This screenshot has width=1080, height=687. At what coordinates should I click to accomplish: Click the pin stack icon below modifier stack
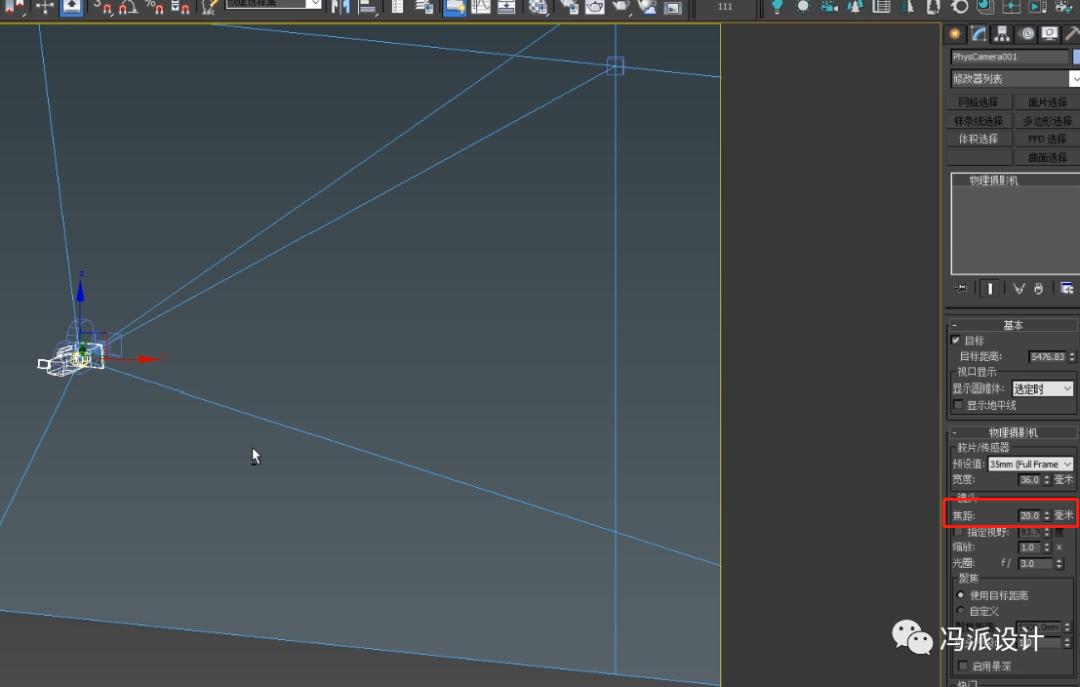[962, 288]
